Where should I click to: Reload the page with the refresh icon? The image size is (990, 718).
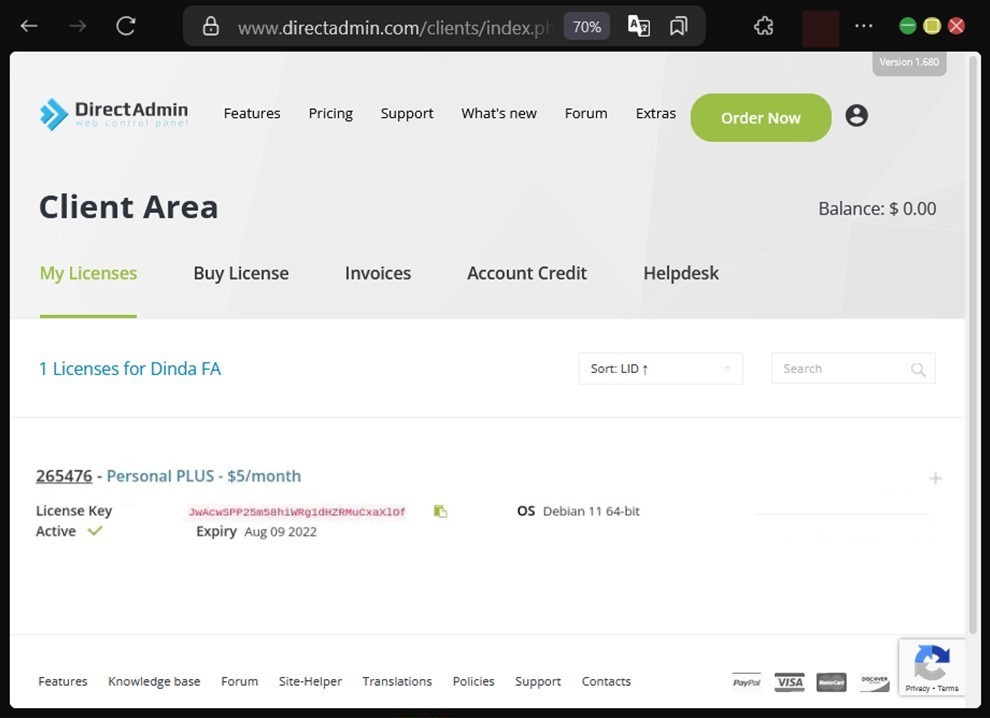click(x=126, y=26)
